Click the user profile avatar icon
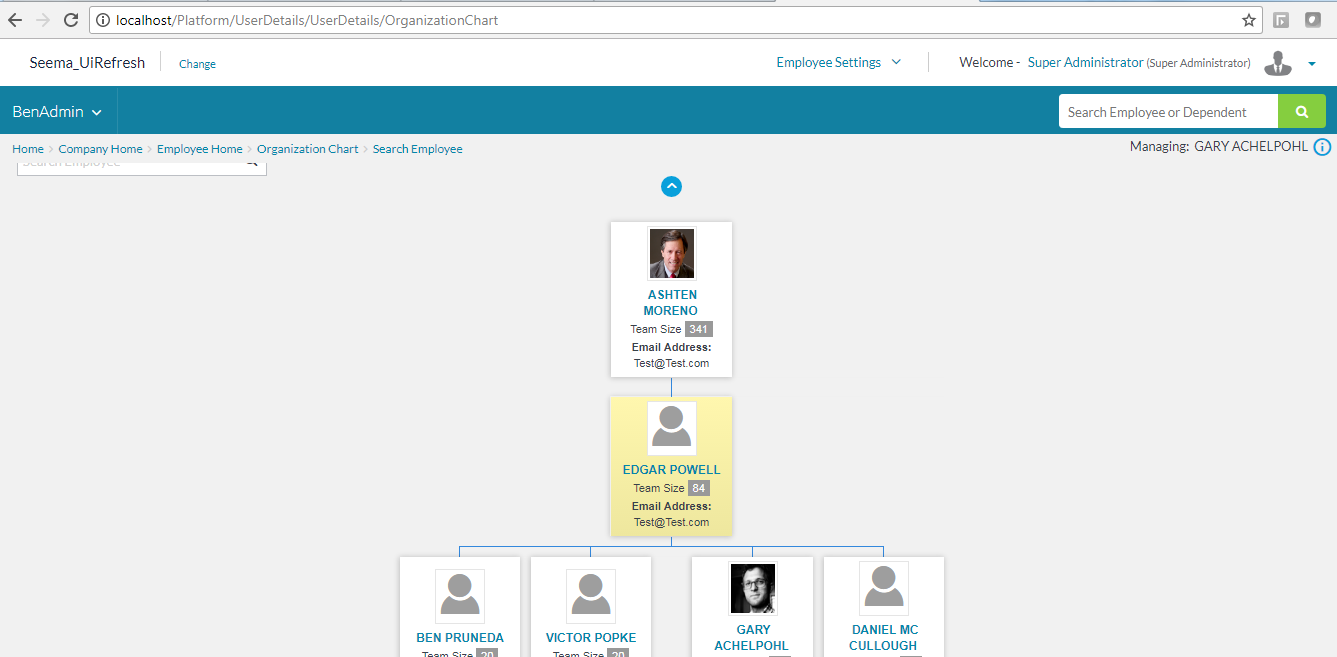The height and width of the screenshot is (657, 1337). pyautogui.click(x=1277, y=63)
